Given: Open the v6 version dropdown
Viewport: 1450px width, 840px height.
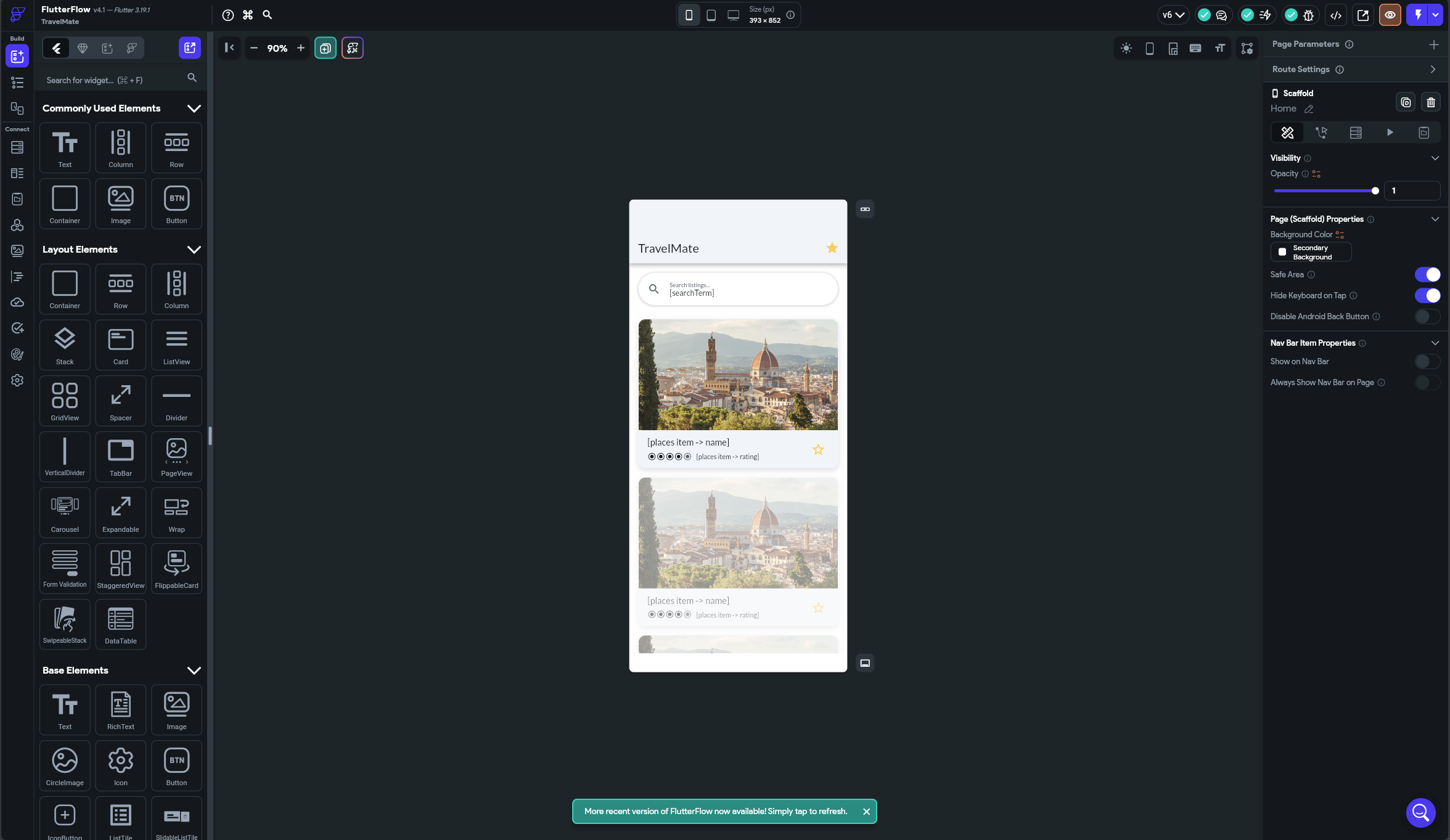Looking at the screenshot, I should tap(1173, 15).
